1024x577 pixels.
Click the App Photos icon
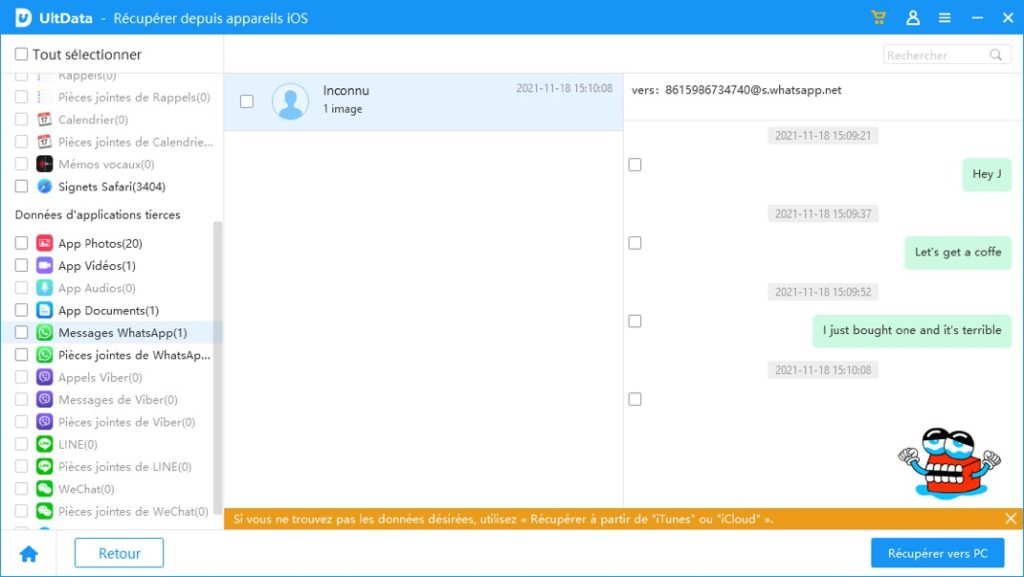(x=44, y=243)
